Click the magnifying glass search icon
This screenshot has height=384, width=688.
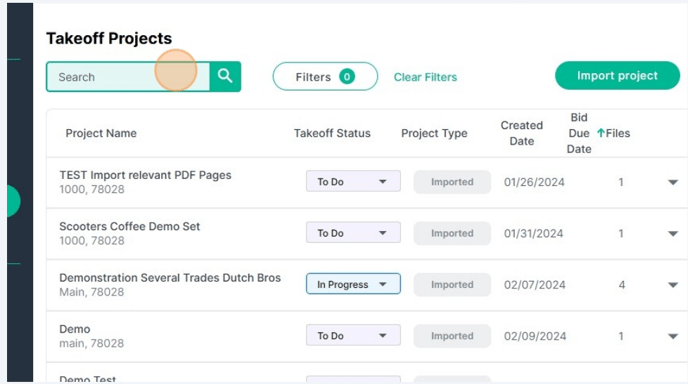click(225, 76)
